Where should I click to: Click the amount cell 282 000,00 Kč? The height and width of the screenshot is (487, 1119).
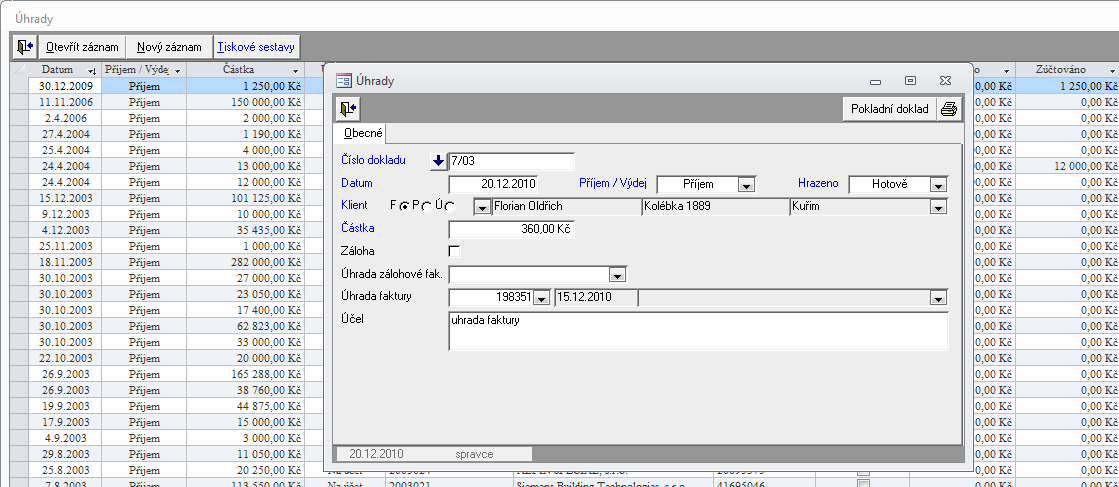click(x=245, y=262)
